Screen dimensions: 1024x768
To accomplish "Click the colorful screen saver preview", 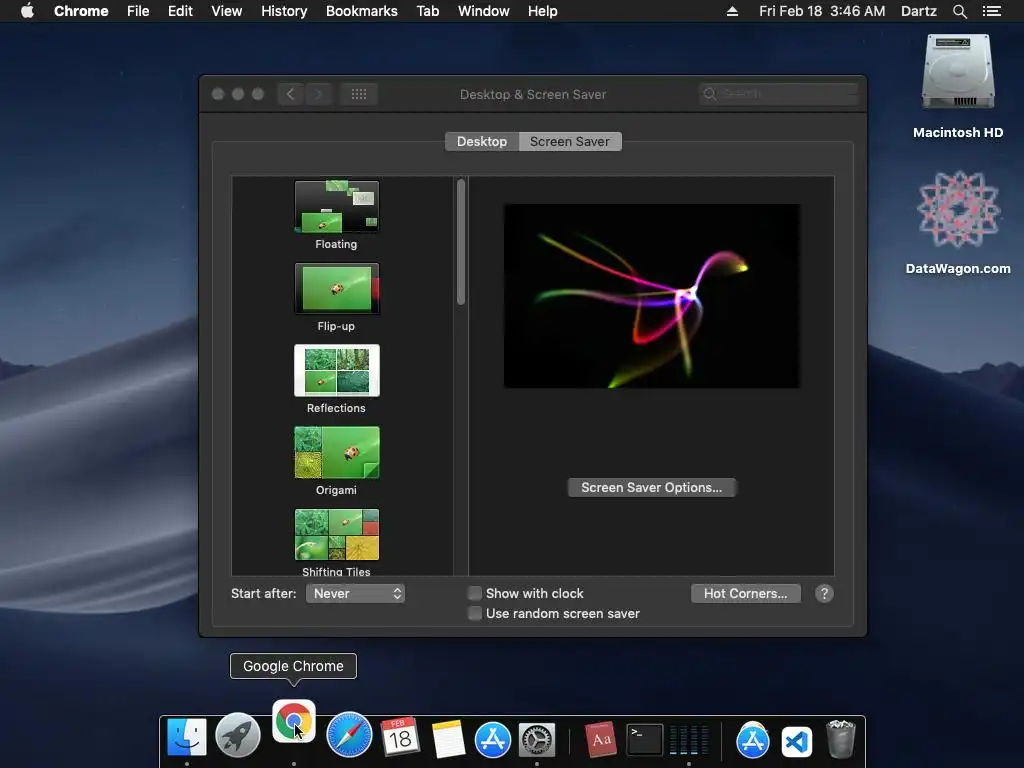I will pyautogui.click(x=651, y=296).
